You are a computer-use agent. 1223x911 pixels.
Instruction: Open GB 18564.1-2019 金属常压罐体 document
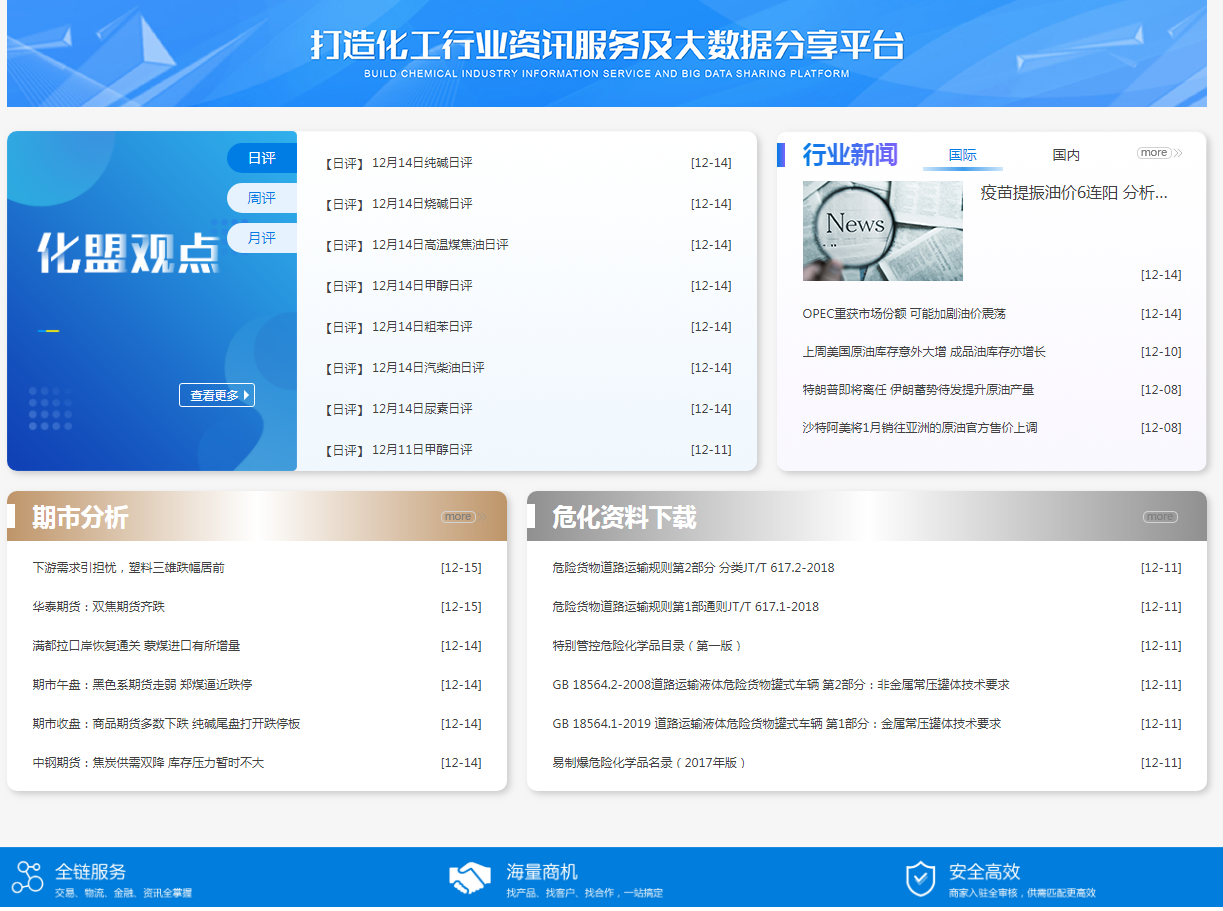click(x=777, y=724)
